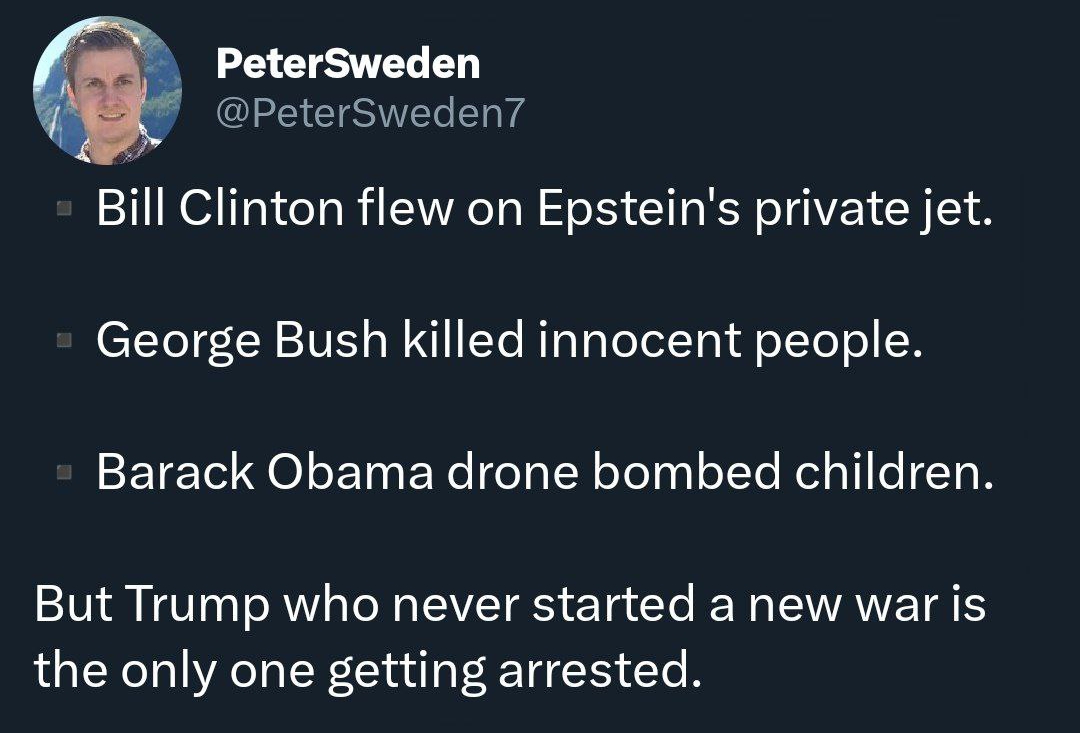Select the words "Bill Clinton" in tweet
The width and height of the screenshot is (1080, 733).
coord(220,207)
